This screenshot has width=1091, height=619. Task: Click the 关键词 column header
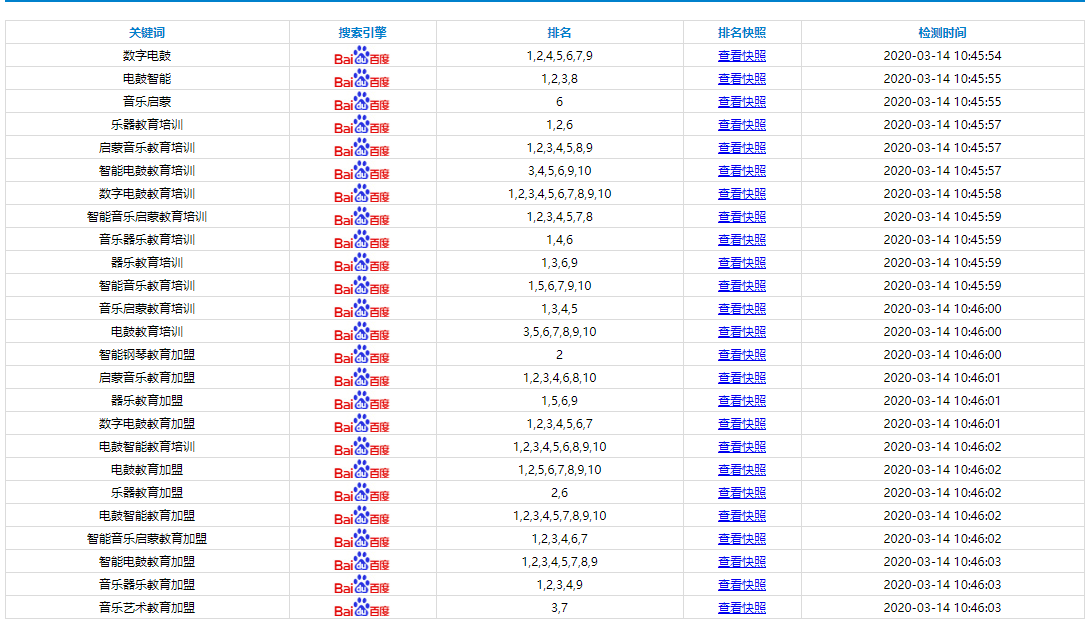point(147,33)
